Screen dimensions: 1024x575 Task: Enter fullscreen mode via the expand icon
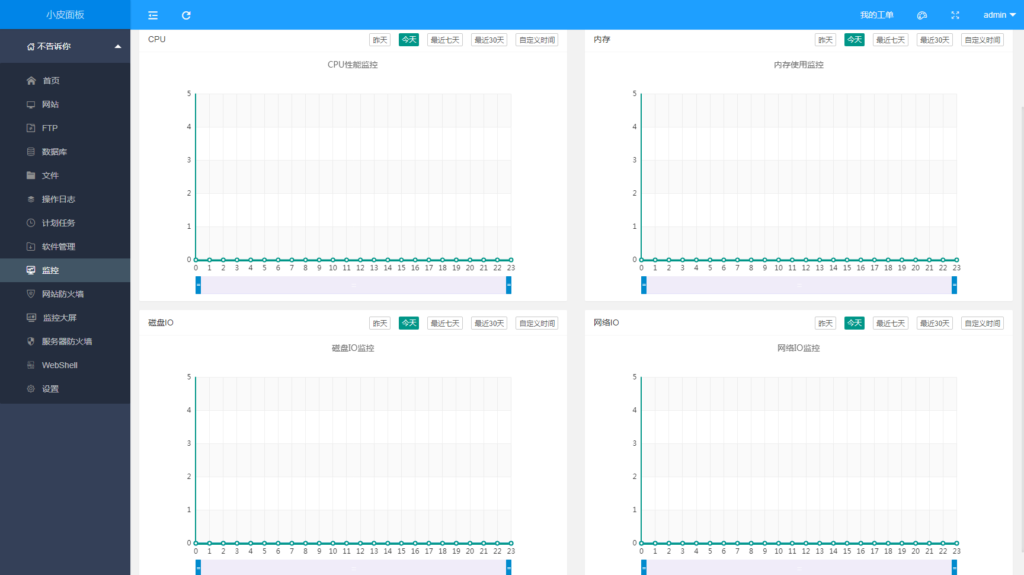tap(955, 15)
